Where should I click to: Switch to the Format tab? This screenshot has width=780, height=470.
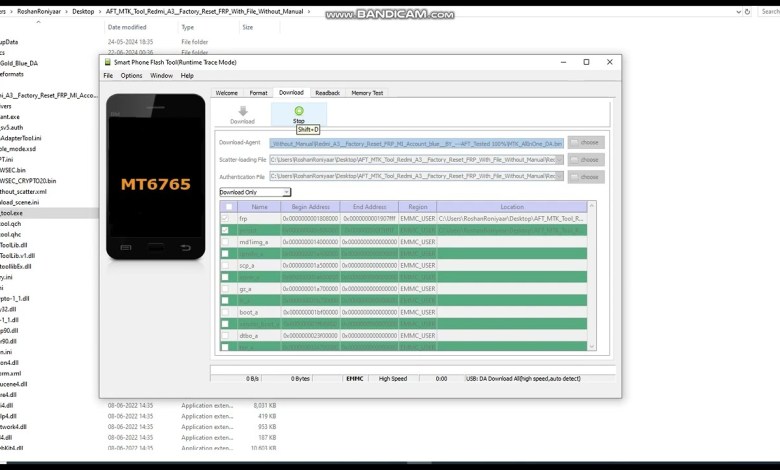258,93
